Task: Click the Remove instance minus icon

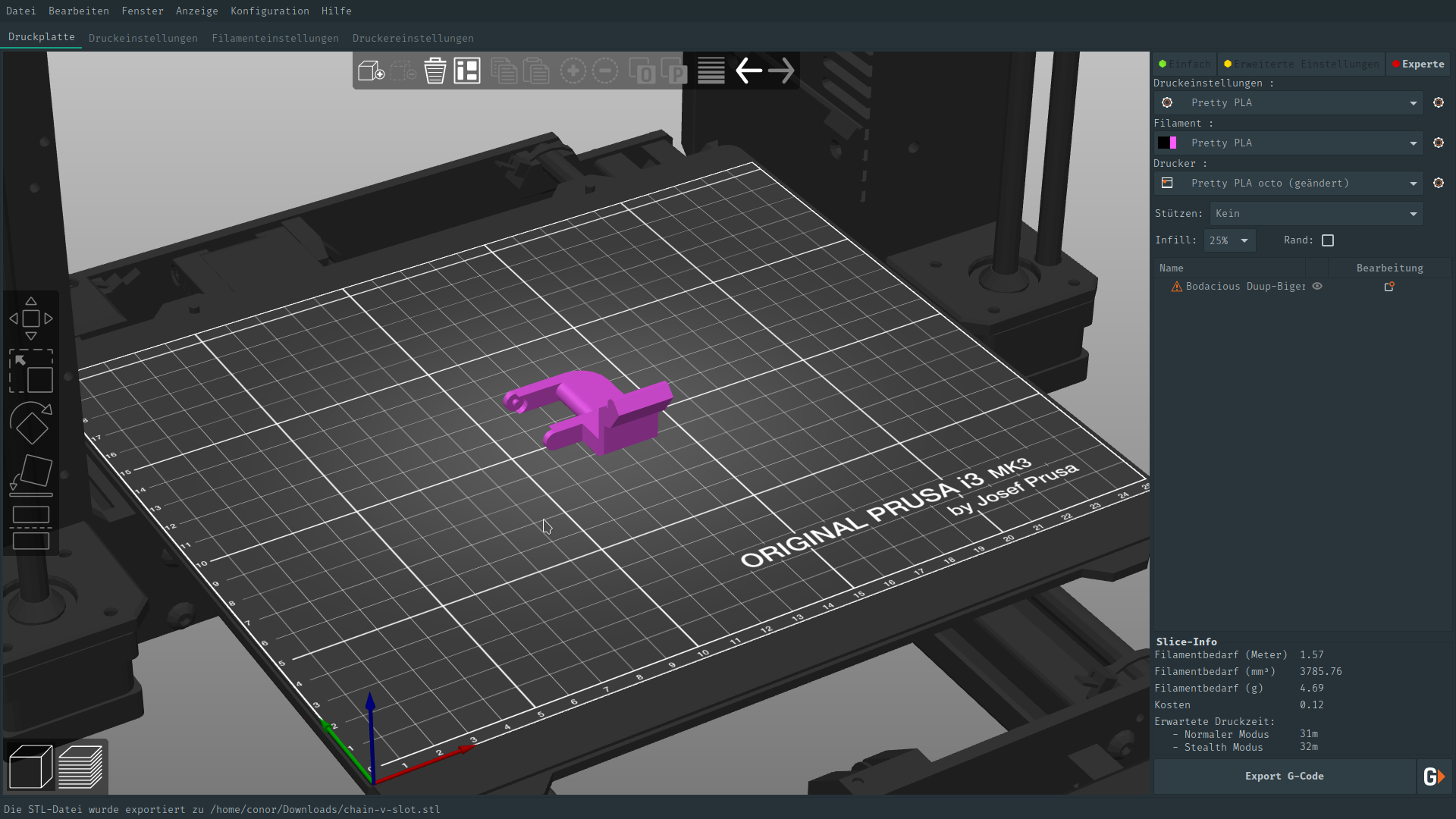Action: [x=605, y=71]
